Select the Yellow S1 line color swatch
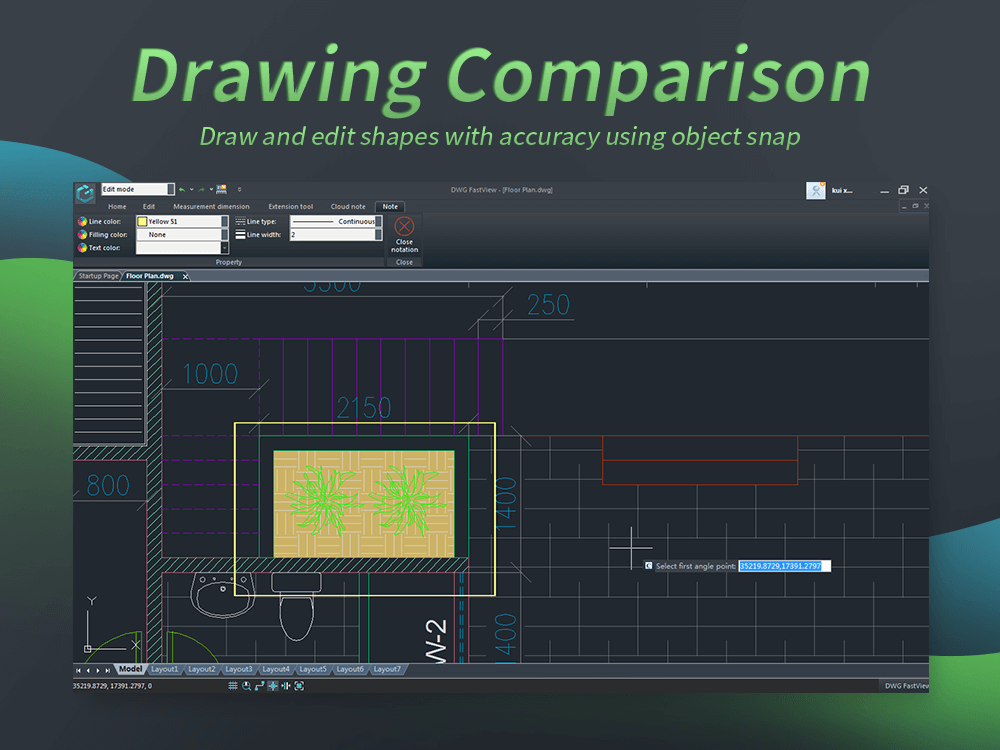The height and width of the screenshot is (750, 1000). [x=142, y=221]
